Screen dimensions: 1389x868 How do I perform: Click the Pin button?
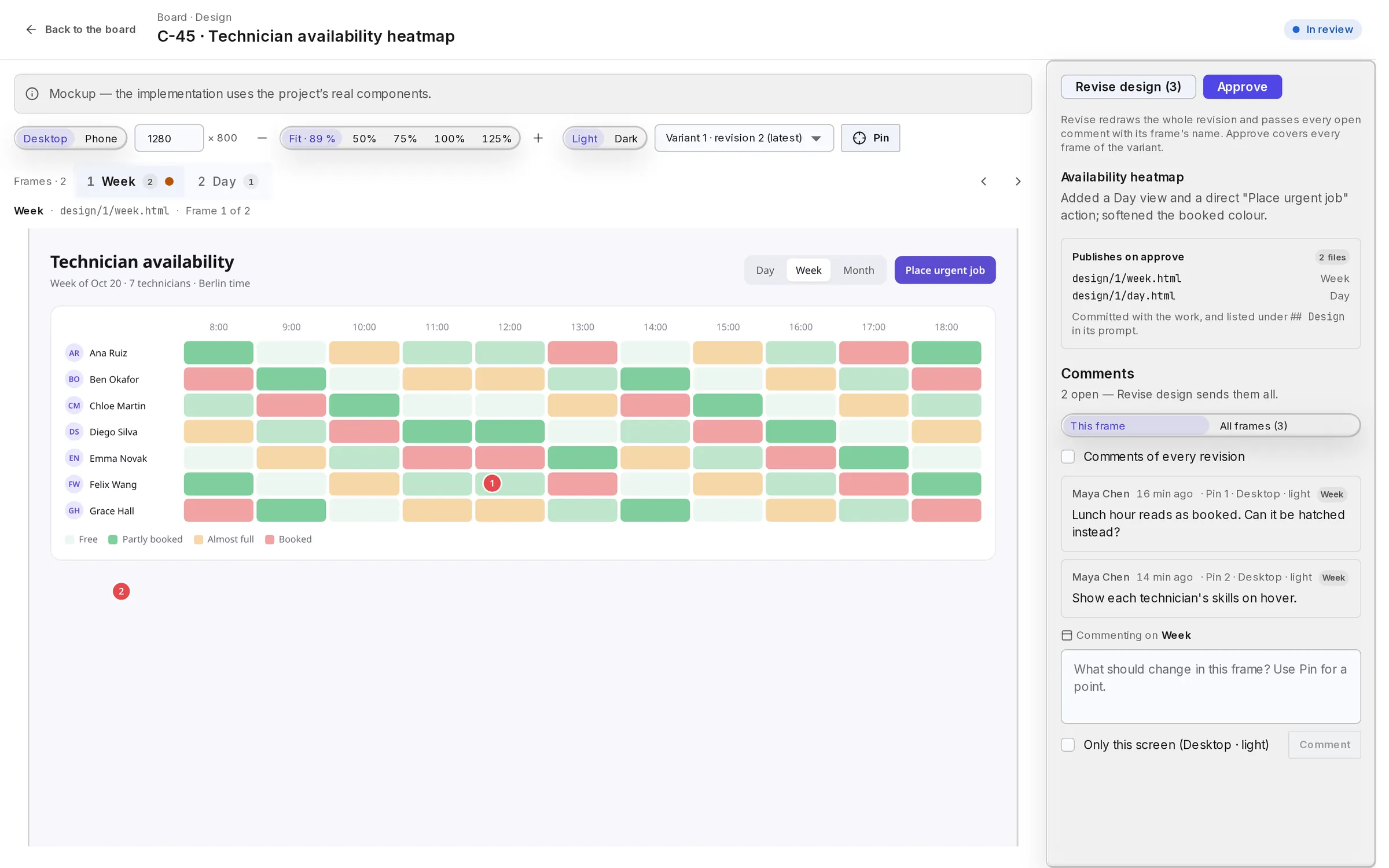point(870,138)
